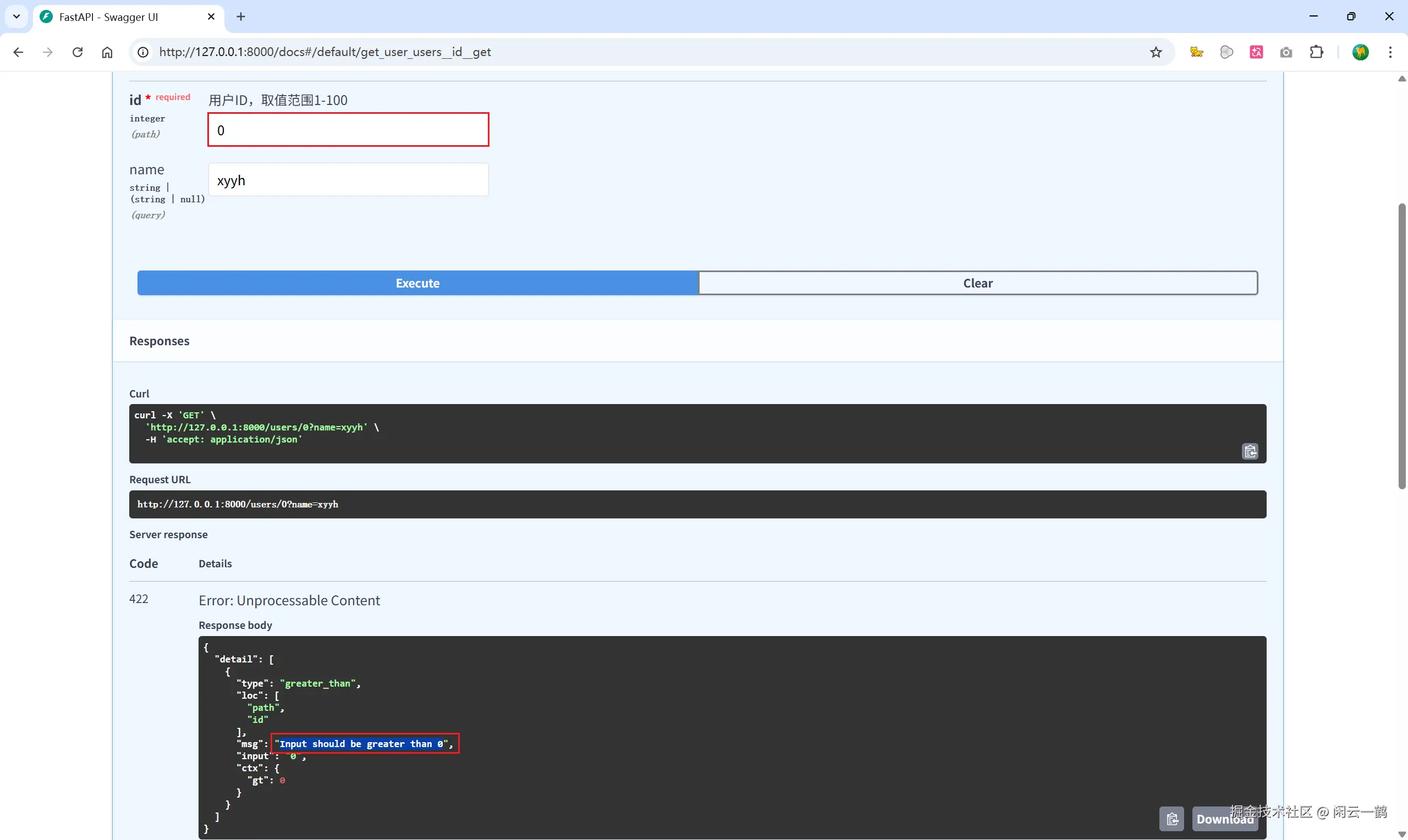1408x840 pixels.
Task: Copy the curl command to clipboard
Action: [x=1250, y=451]
